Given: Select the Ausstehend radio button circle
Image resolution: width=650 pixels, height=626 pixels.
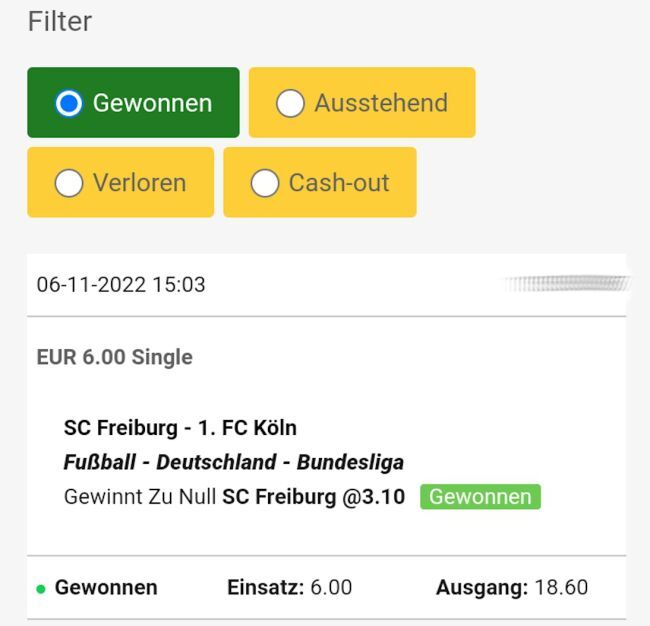Looking at the screenshot, I should pos(290,103).
